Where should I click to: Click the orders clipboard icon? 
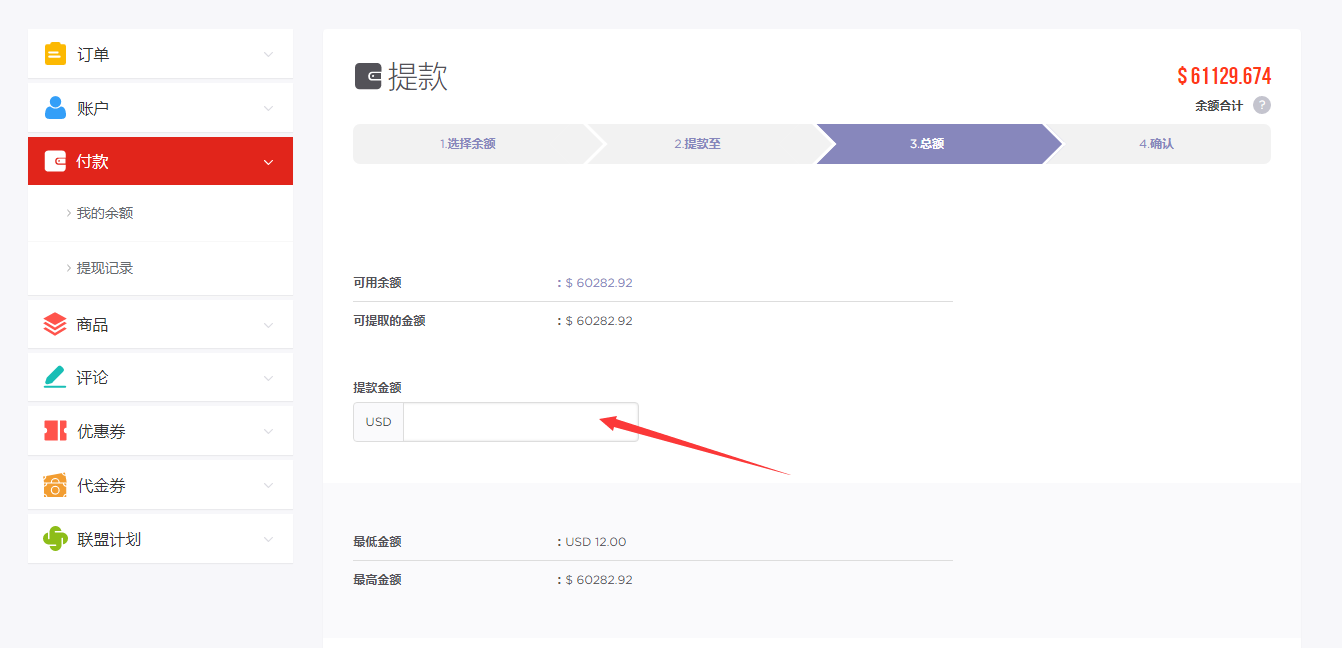coord(55,54)
